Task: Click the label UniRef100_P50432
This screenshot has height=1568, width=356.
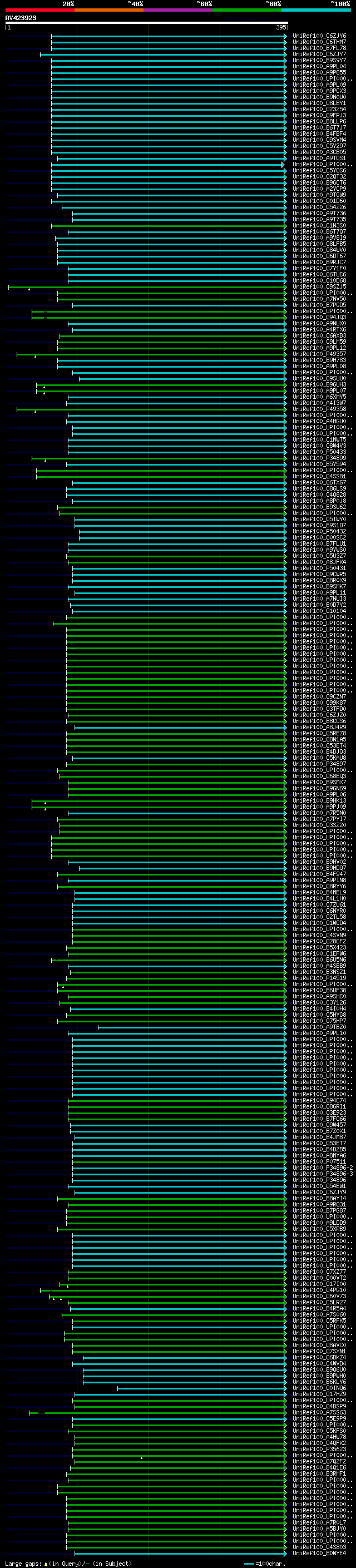Action: pyautogui.click(x=319, y=531)
